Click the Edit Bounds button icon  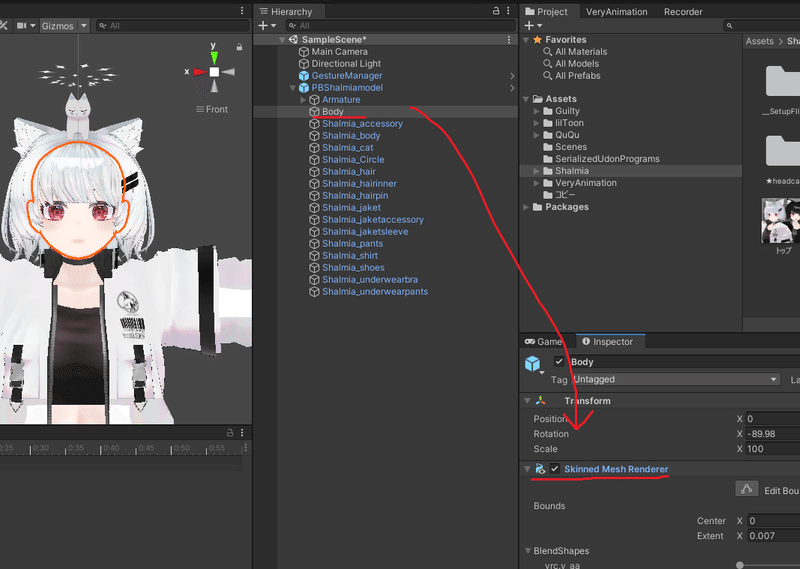pyautogui.click(x=746, y=489)
